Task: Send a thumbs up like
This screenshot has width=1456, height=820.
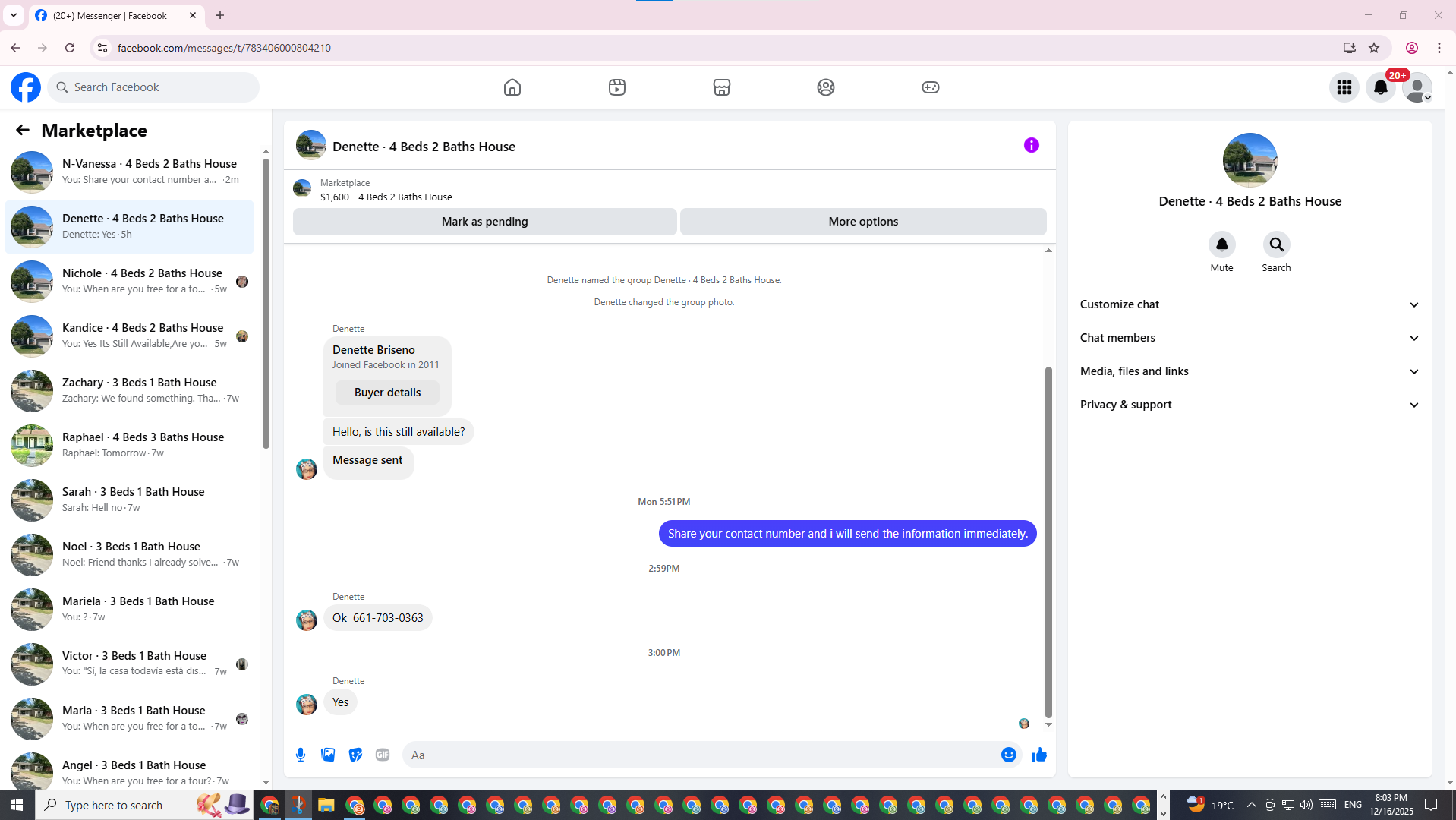Action: pos(1039,755)
